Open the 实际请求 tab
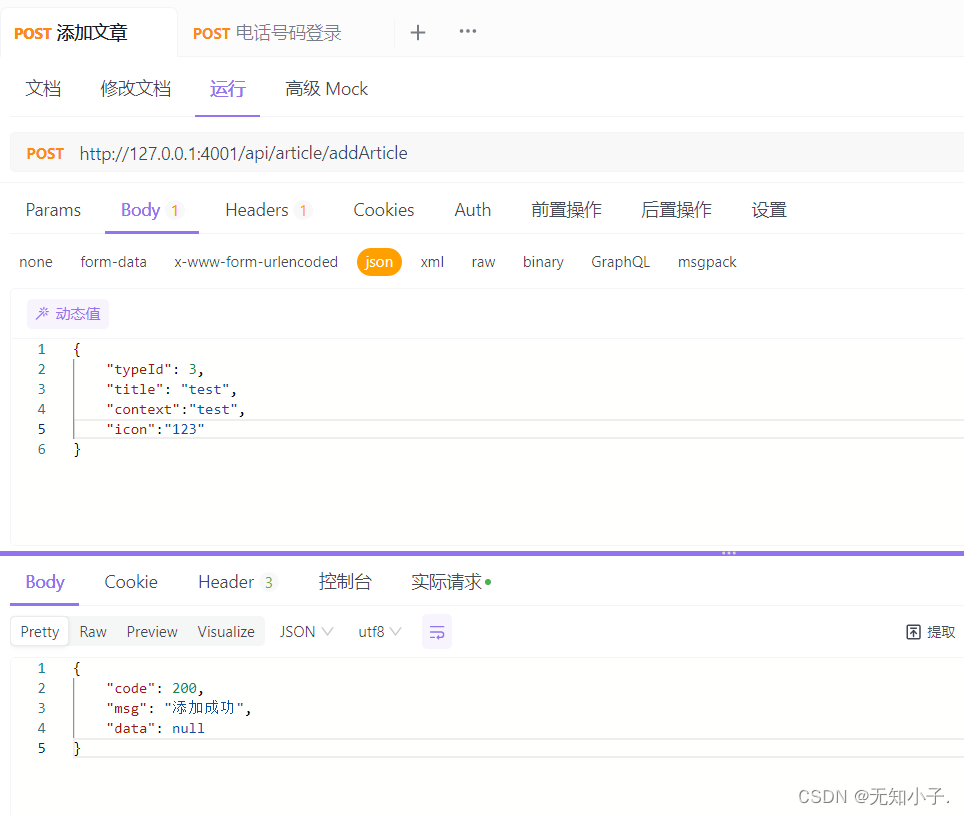Image resolution: width=964 pixels, height=815 pixels. [451, 581]
